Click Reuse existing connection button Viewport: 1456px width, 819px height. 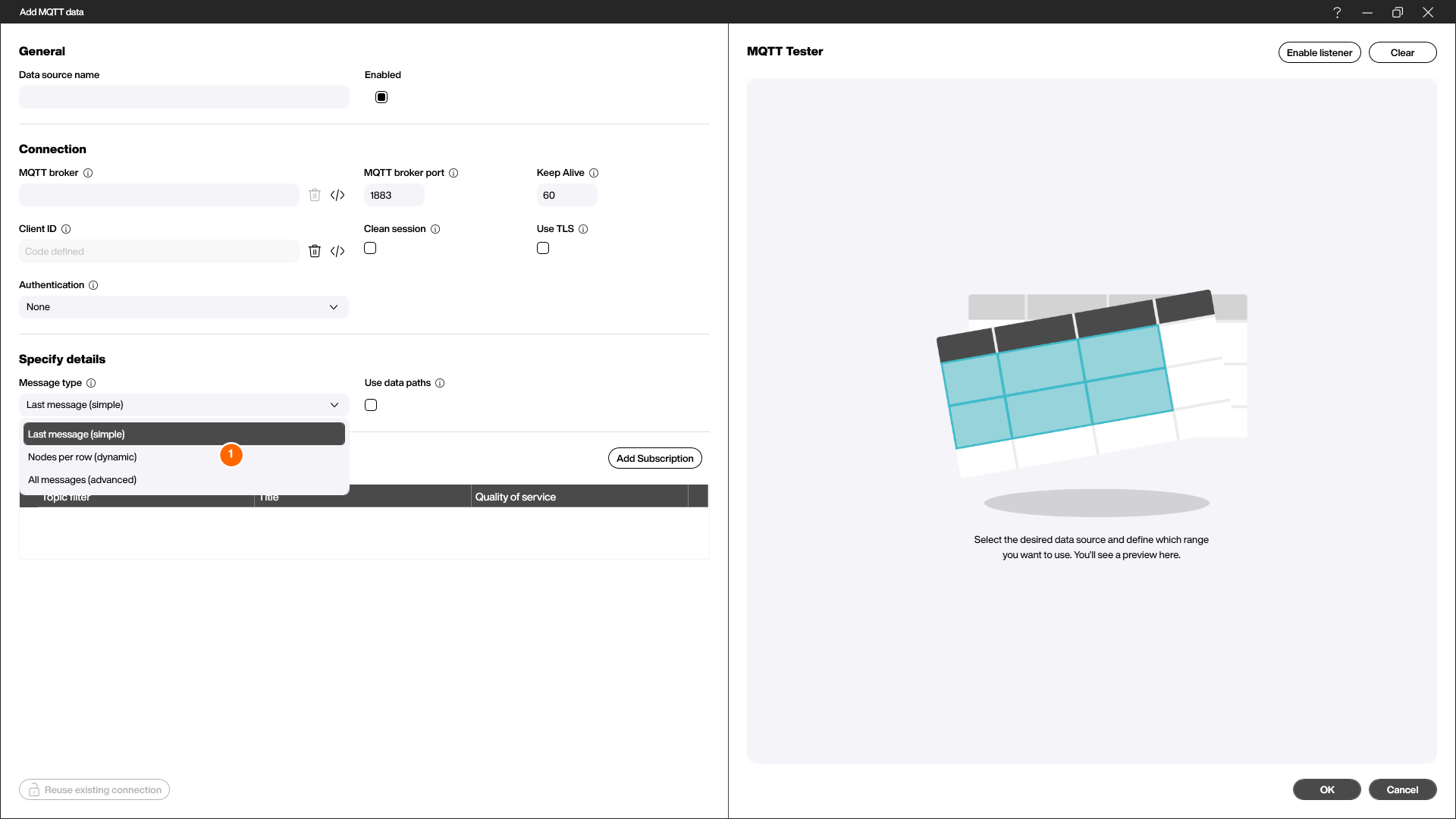(x=94, y=789)
